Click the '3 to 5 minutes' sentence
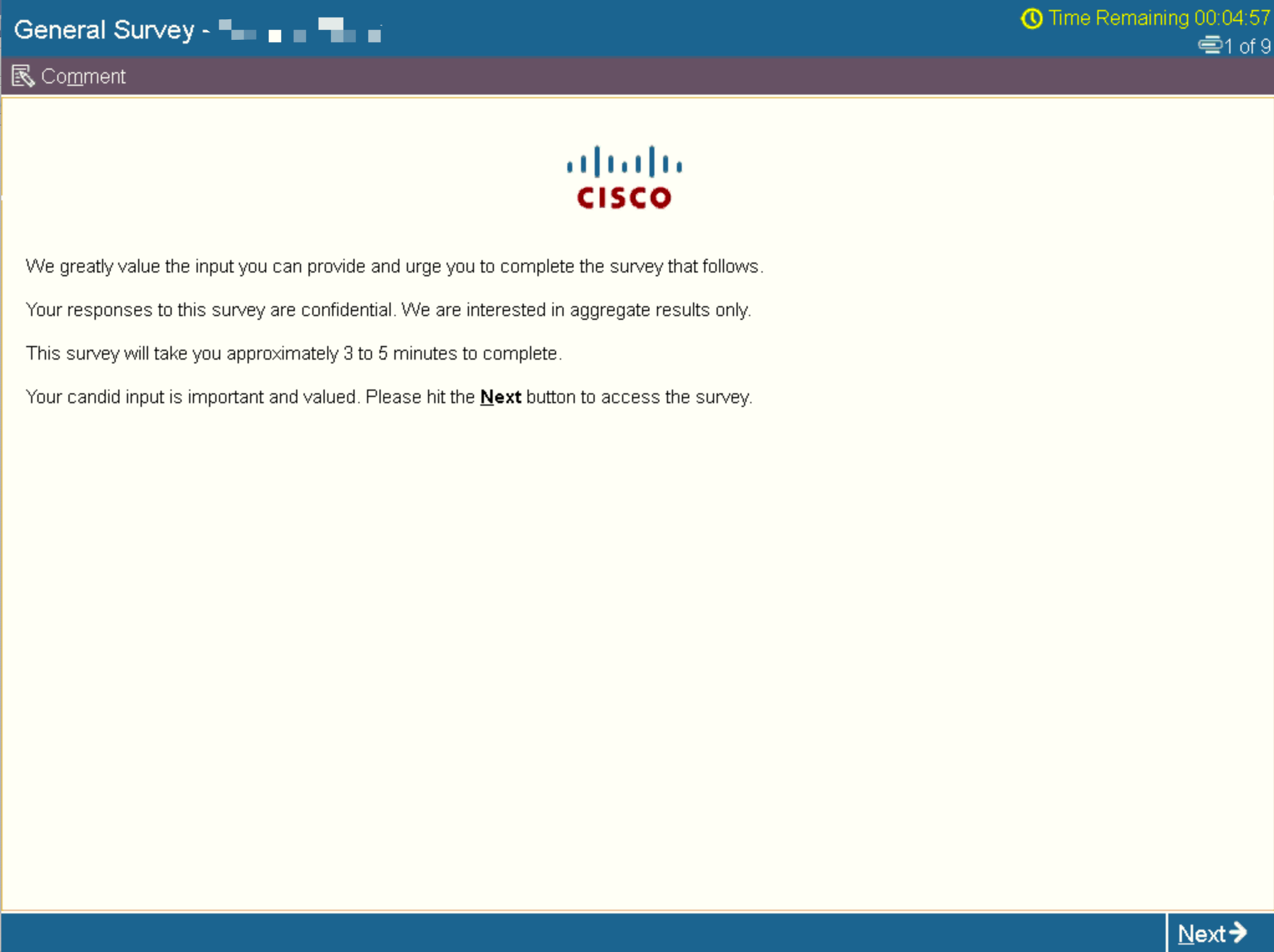The height and width of the screenshot is (952, 1274). pos(294,353)
